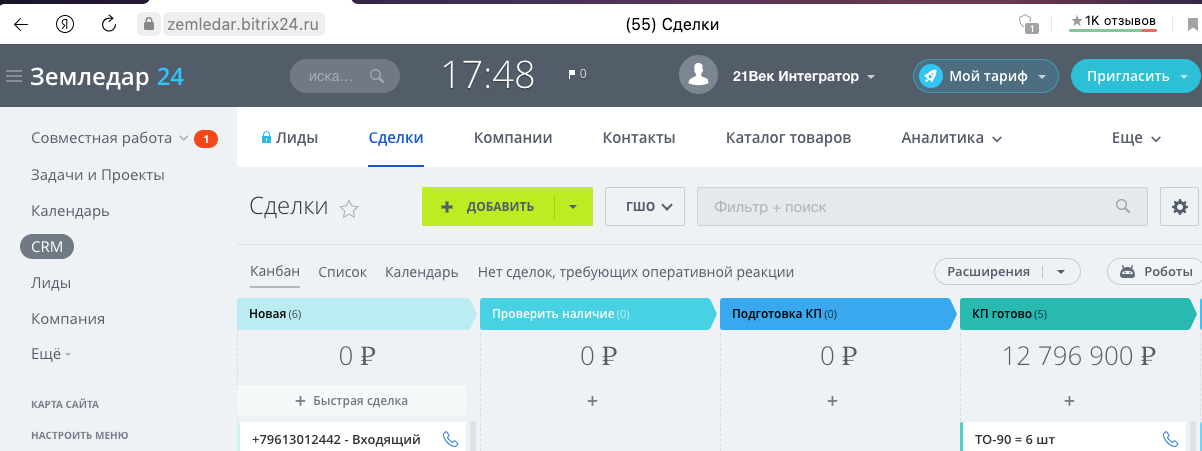The width and height of the screenshot is (1202, 451).
Task: Open the Земледар 24 portal logo
Action: (x=107, y=77)
